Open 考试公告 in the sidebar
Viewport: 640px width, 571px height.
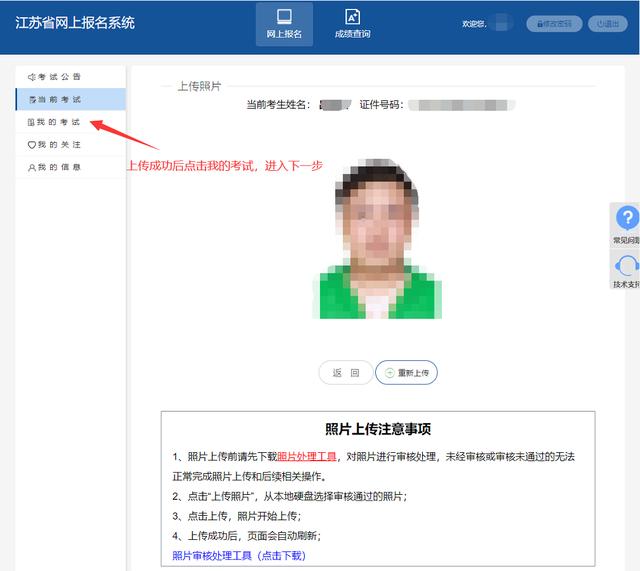[71, 77]
